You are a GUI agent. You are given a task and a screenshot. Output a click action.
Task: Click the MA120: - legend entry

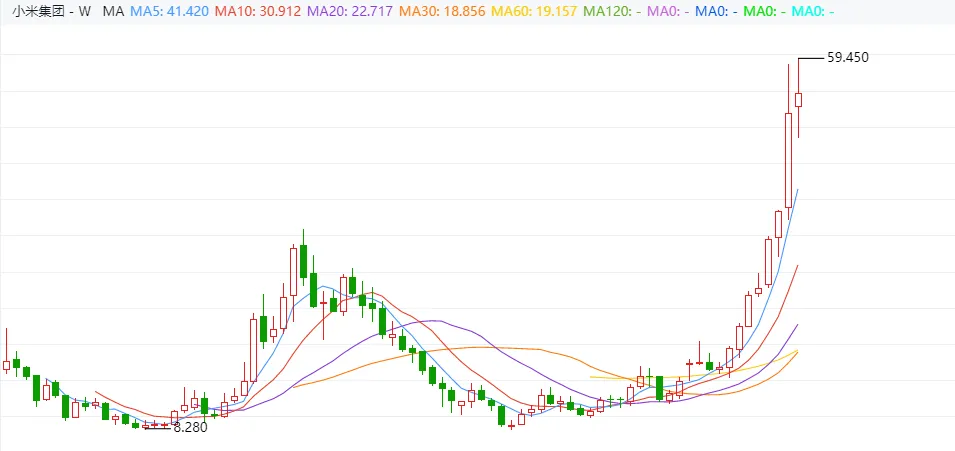click(611, 11)
